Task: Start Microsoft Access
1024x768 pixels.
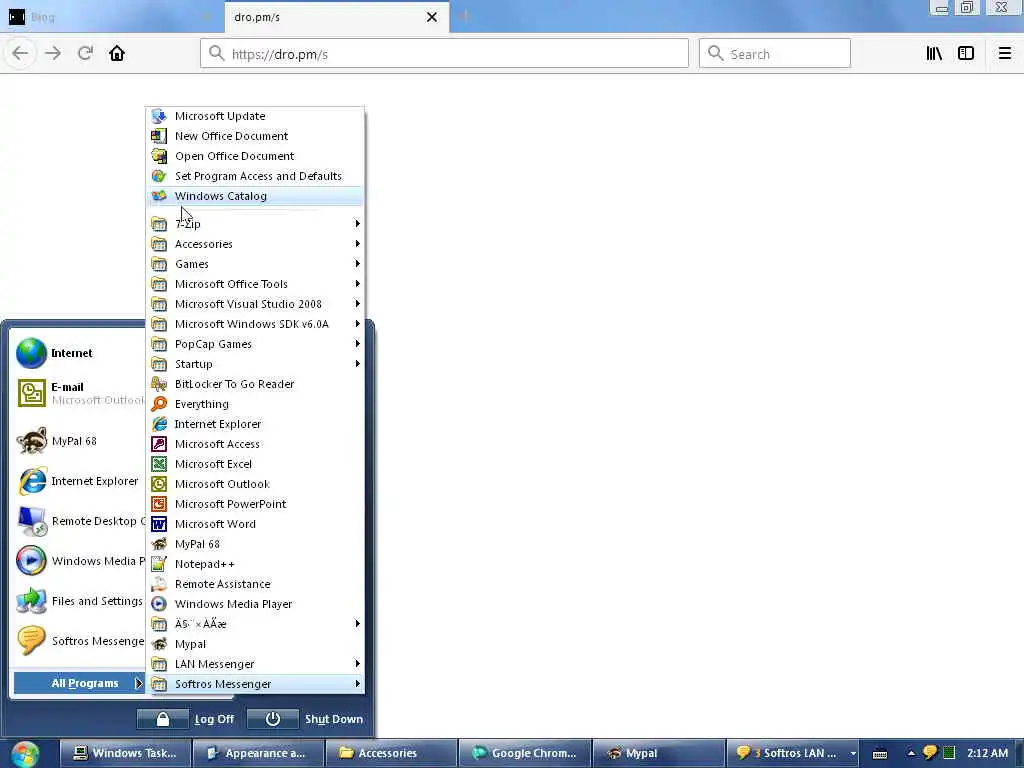Action: pos(255,444)
